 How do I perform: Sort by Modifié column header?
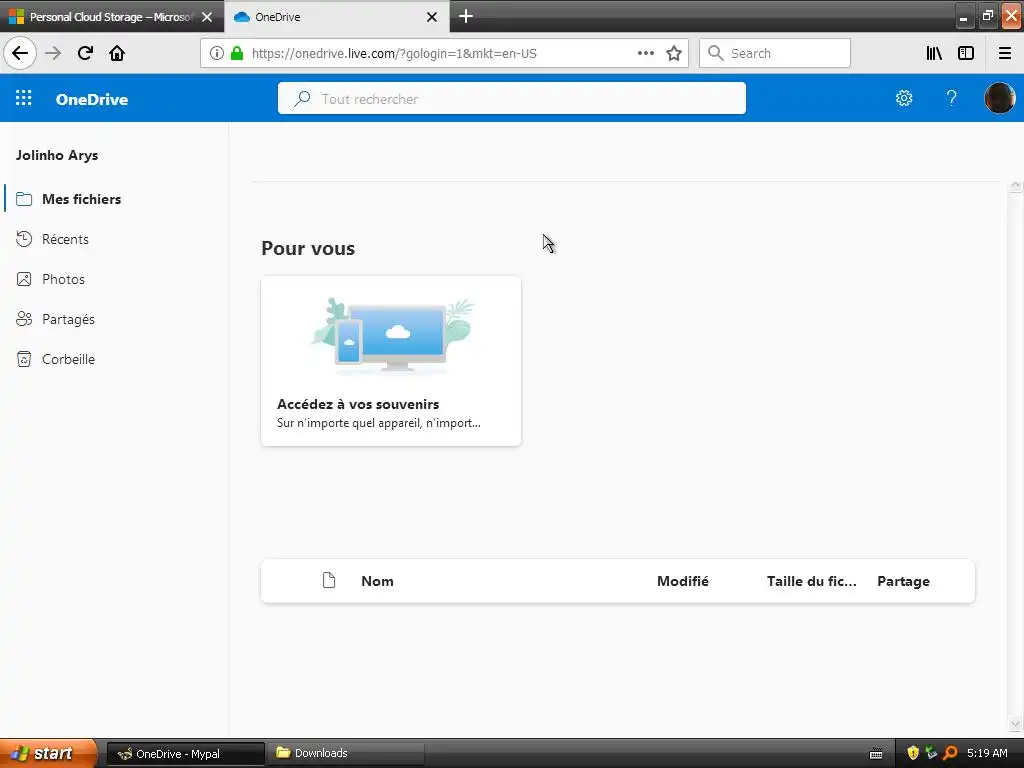(682, 581)
